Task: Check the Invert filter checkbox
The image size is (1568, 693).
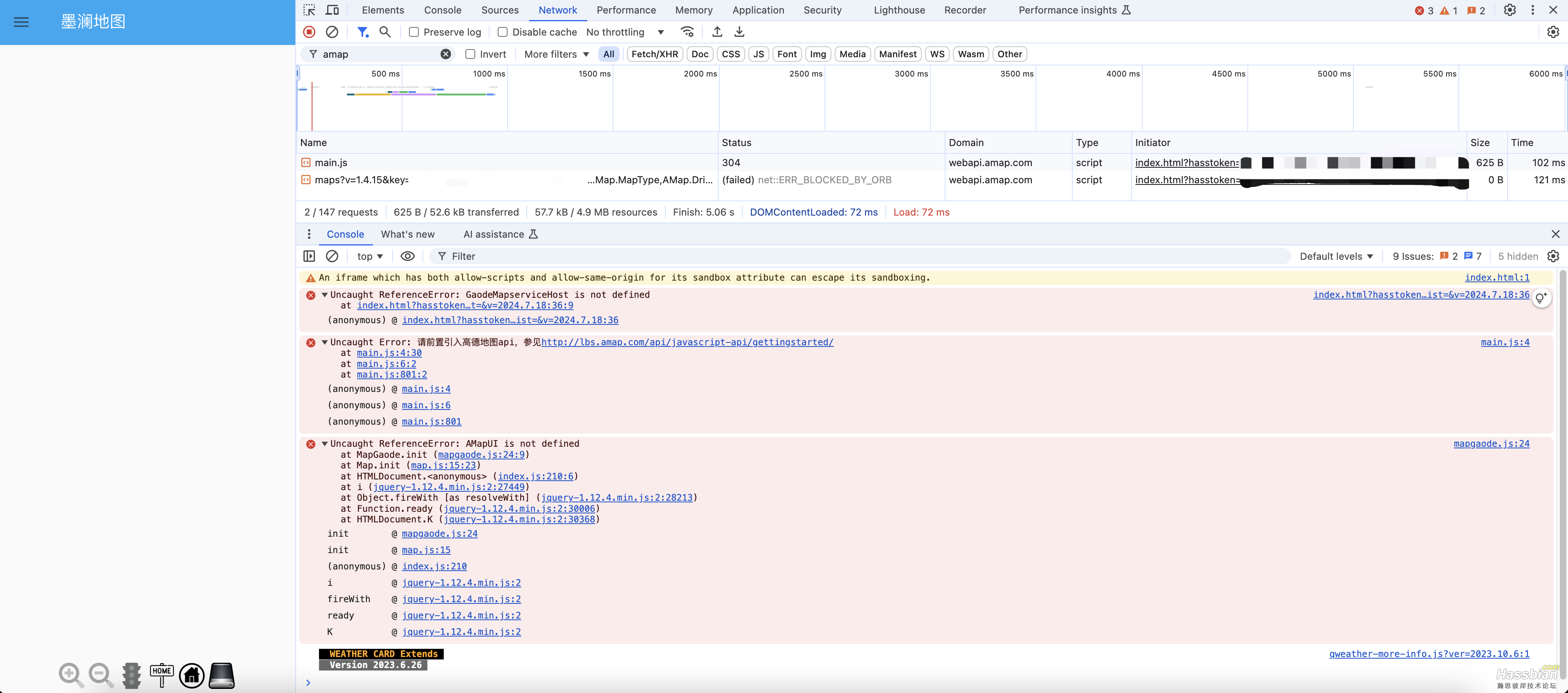Action: tap(470, 54)
